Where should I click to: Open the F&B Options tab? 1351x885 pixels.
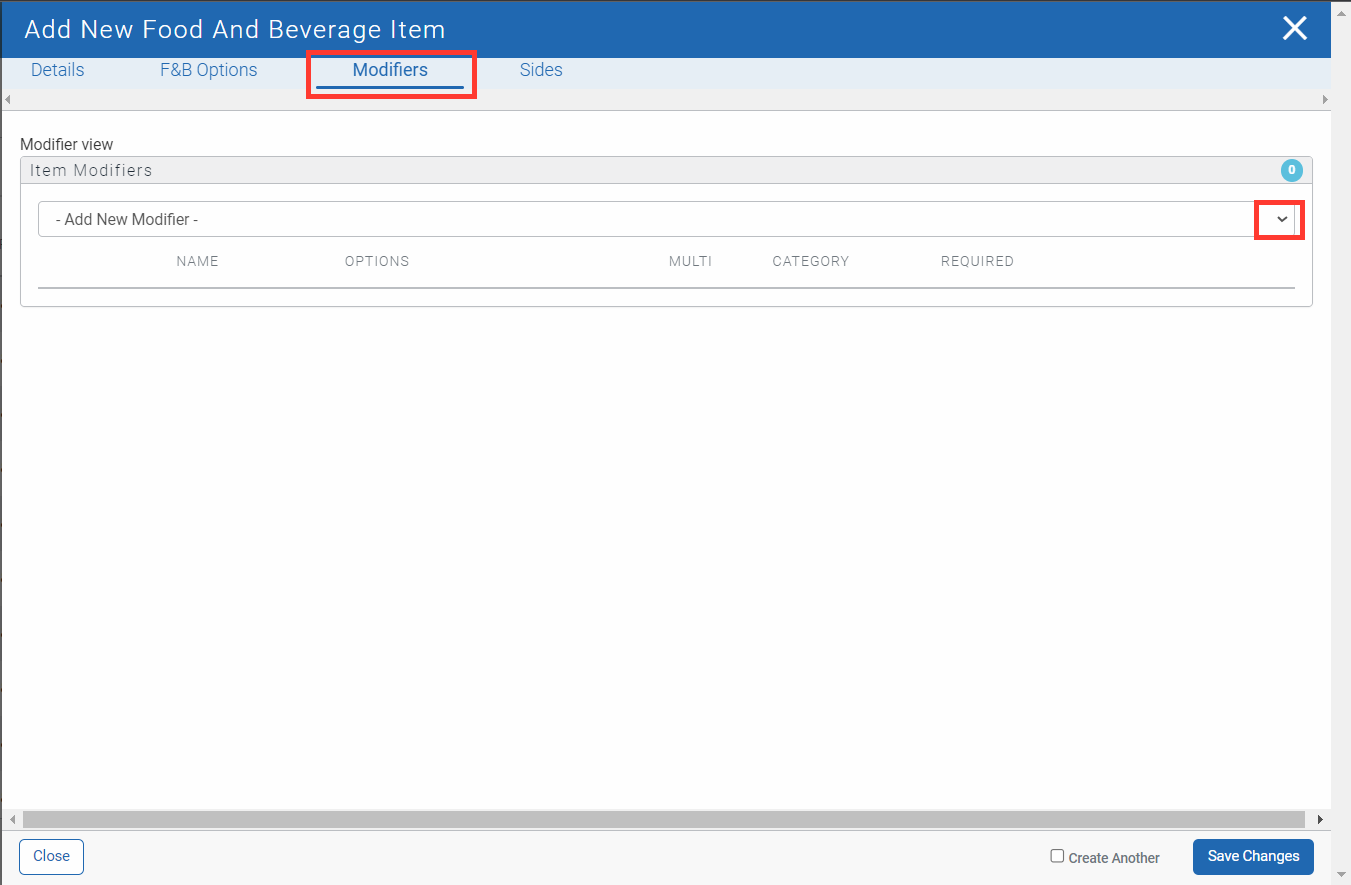209,70
